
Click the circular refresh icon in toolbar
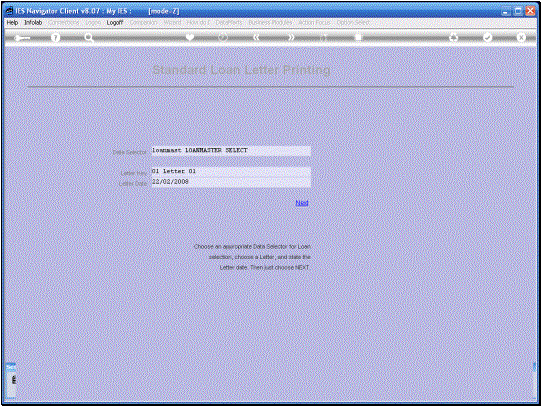coord(223,37)
